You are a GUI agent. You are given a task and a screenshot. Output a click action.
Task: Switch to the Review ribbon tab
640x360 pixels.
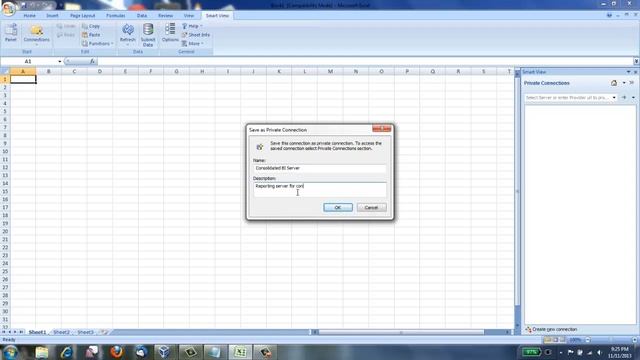[x=165, y=16]
